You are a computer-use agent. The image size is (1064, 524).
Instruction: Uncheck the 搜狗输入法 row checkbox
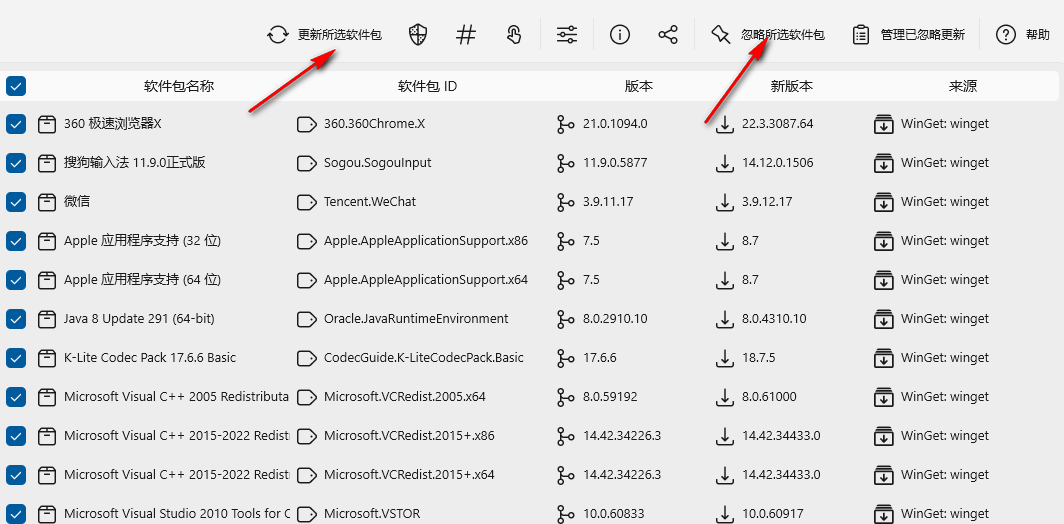tap(16, 163)
